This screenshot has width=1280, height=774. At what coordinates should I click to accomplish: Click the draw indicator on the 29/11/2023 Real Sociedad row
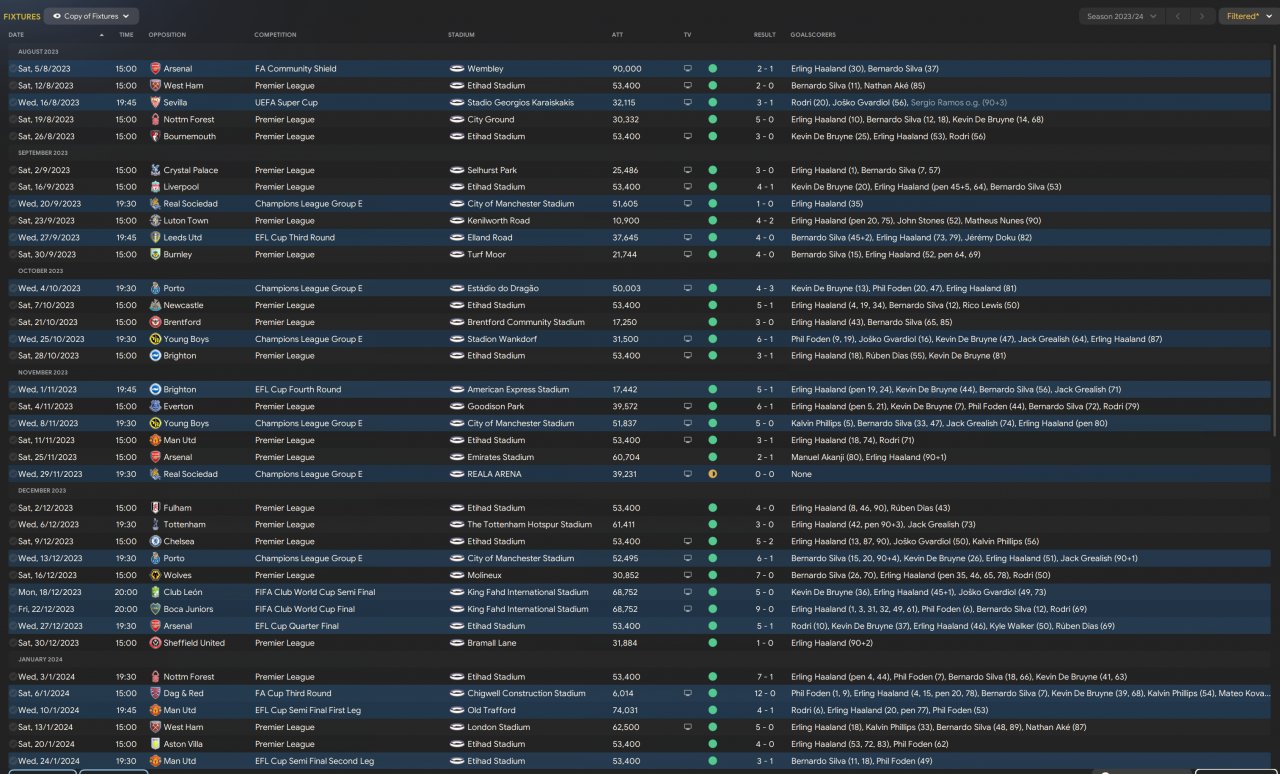712,474
